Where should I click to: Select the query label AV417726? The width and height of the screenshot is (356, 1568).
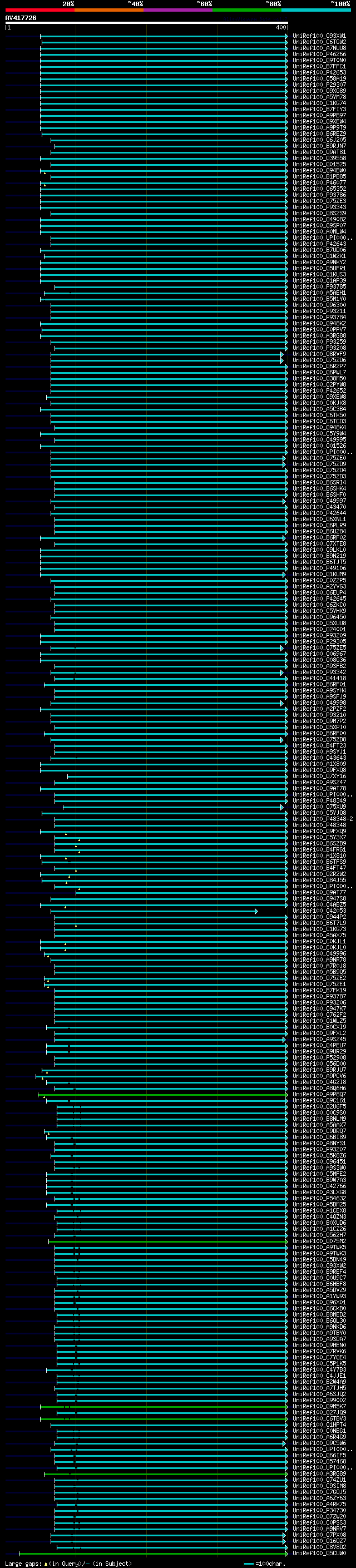21,18
